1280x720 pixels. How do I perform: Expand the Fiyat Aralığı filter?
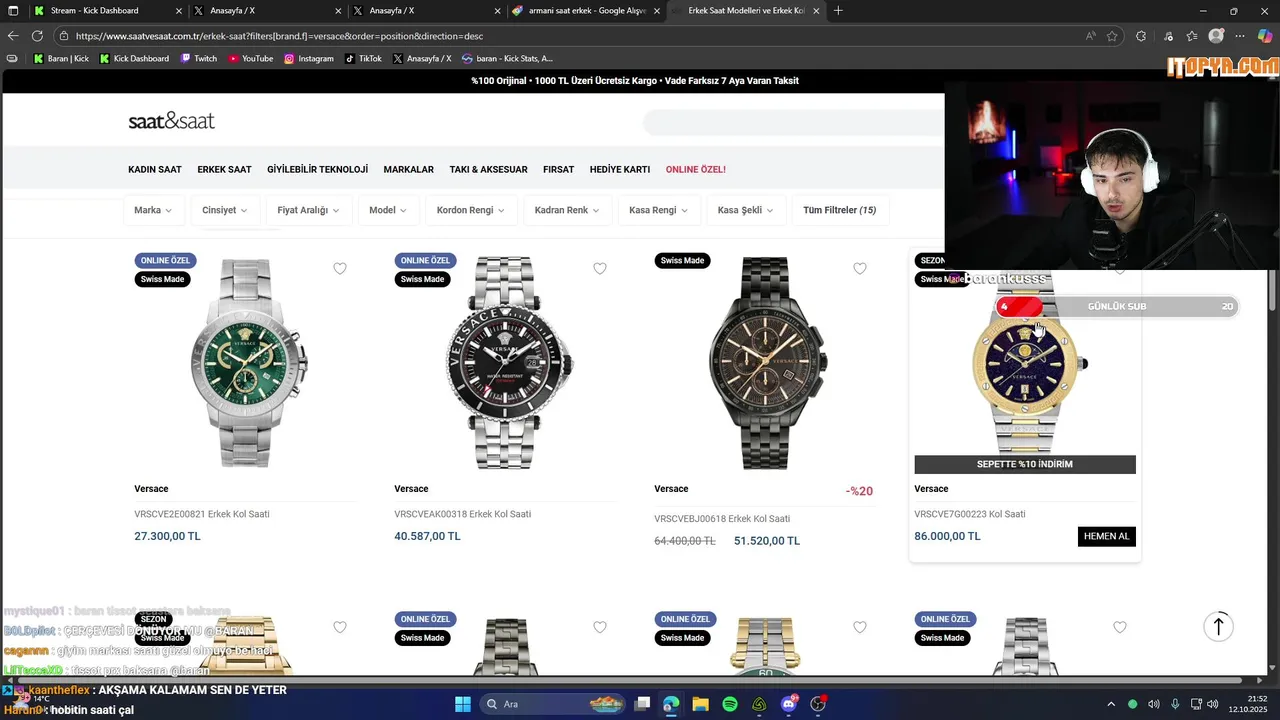click(308, 210)
